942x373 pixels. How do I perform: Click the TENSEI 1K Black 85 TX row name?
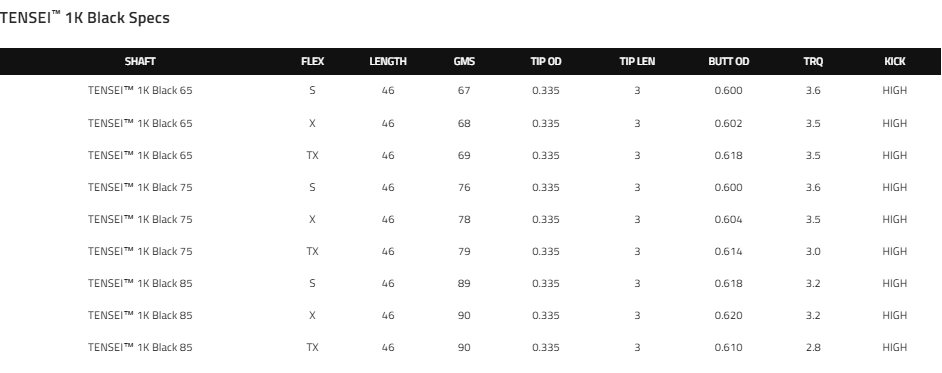click(x=140, y=347)
